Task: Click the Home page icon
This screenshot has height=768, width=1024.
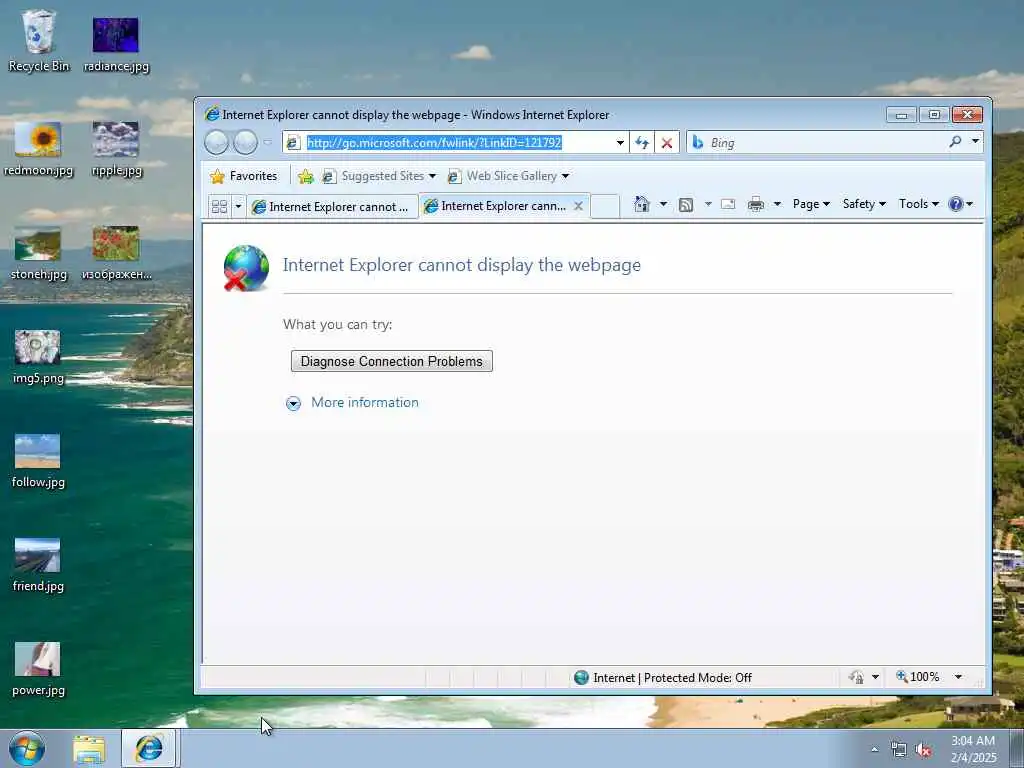Action: pyautogui.click(x=642, y=204)
